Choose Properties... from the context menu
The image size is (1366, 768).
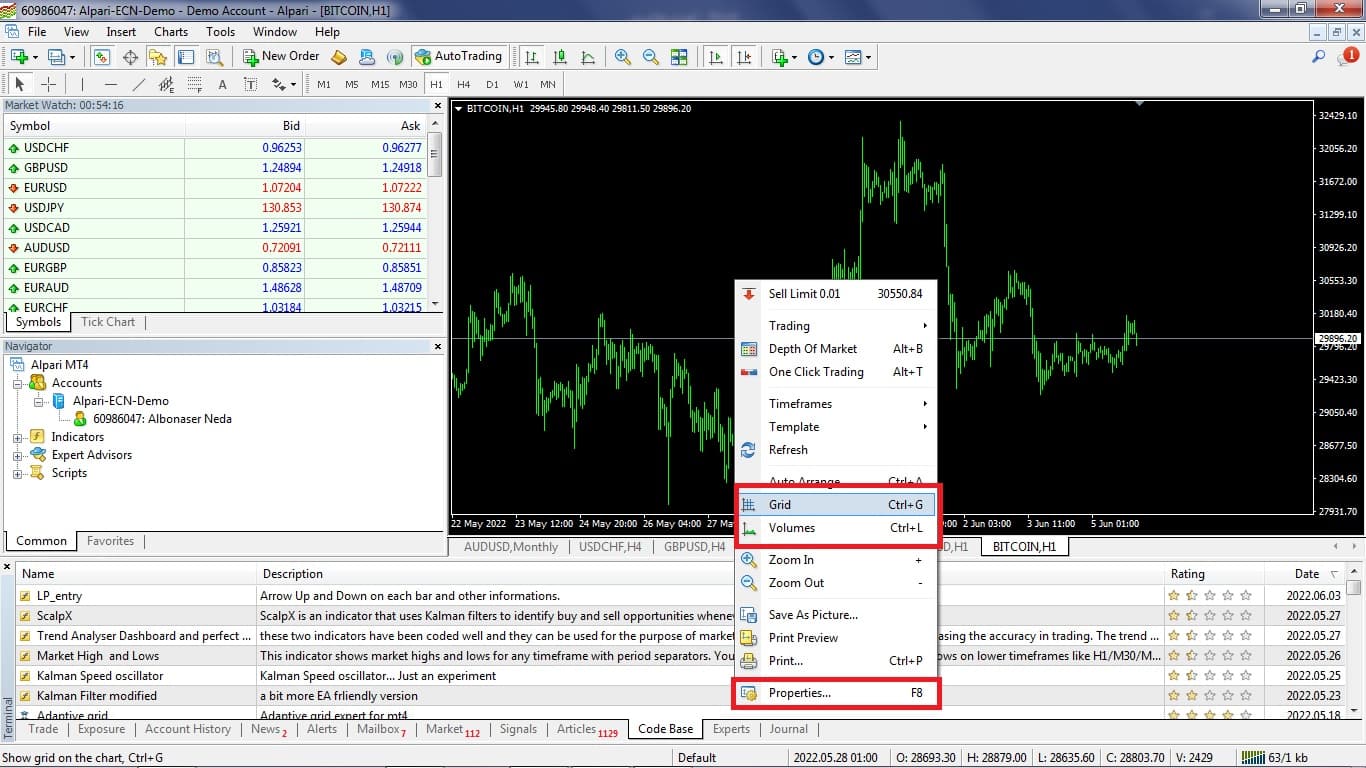[836, 693]
